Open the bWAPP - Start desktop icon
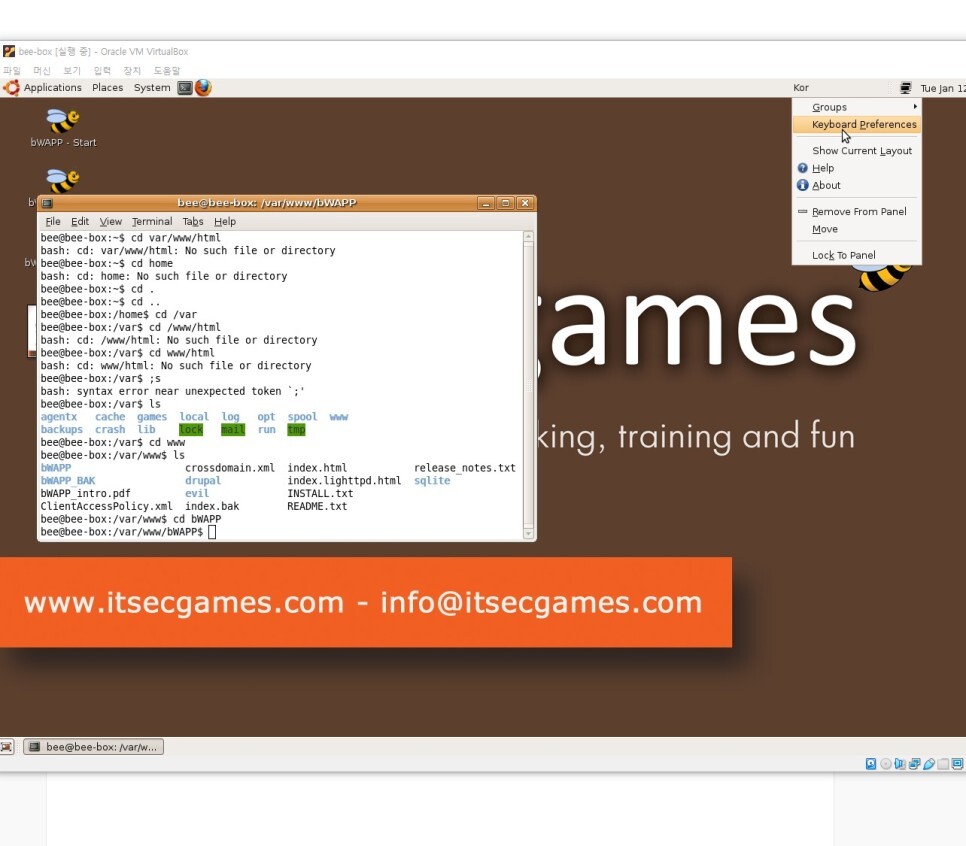Screen dimensions: 966x846 click(63, 128)
